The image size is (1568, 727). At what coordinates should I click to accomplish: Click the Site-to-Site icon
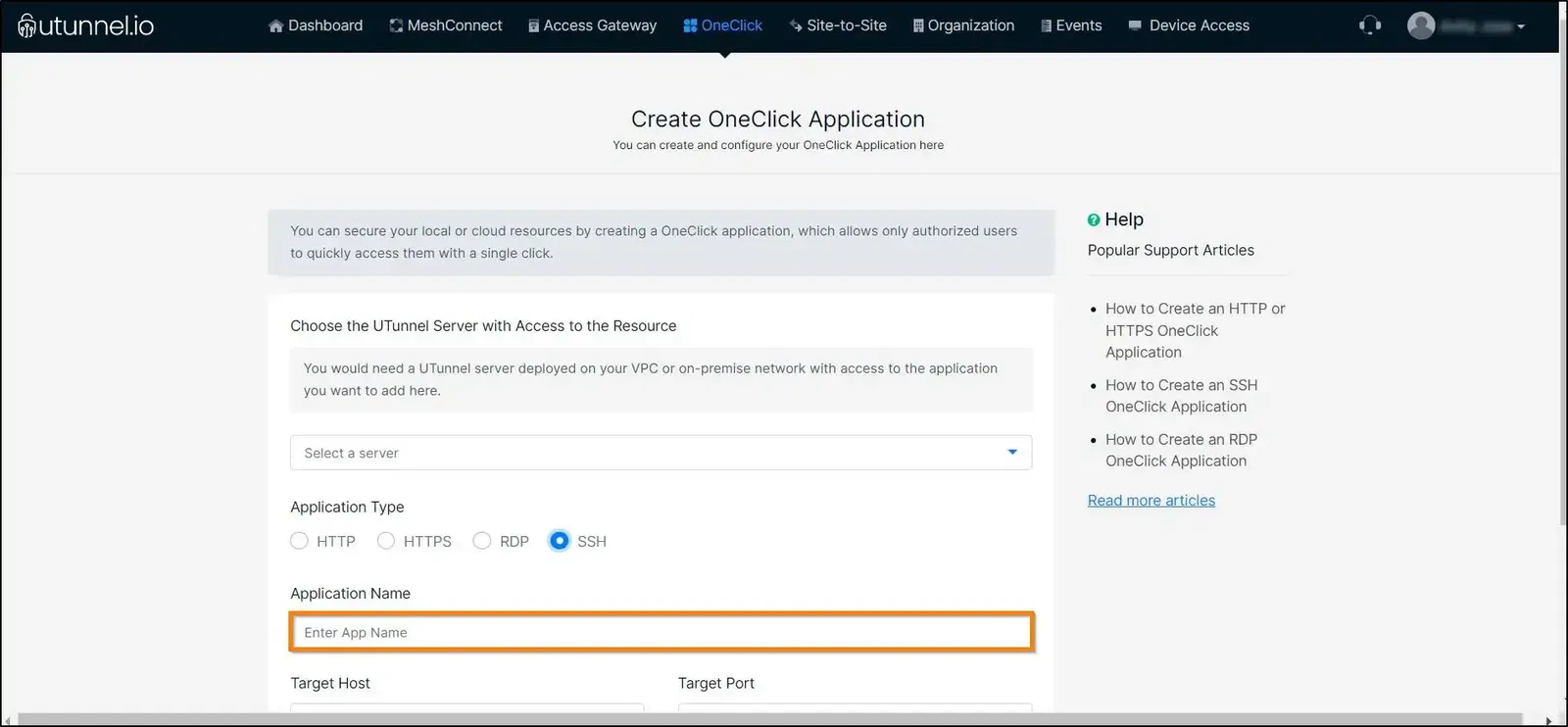click(796, 25)
